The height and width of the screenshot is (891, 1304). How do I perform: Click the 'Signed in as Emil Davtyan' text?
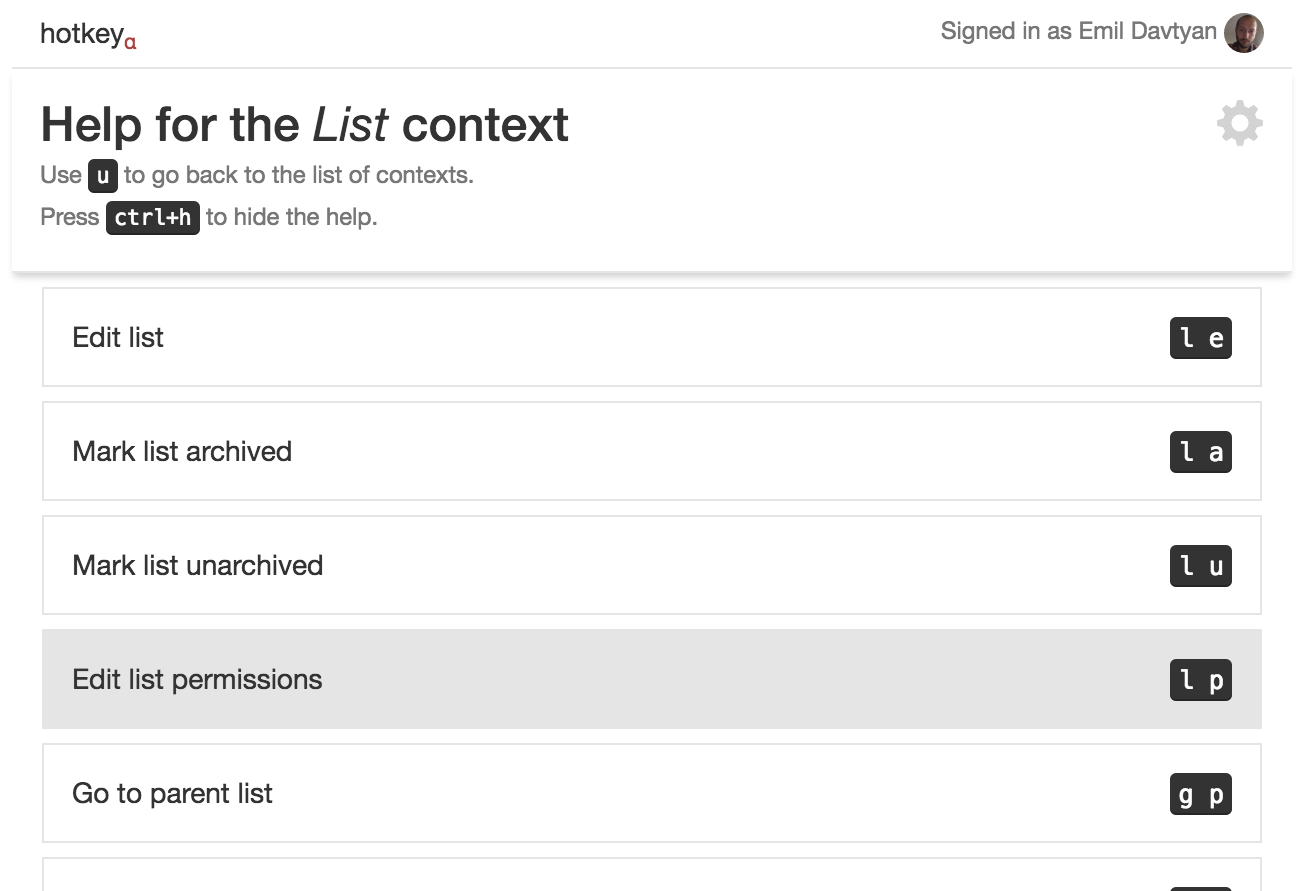click(x=1078, y=32)
